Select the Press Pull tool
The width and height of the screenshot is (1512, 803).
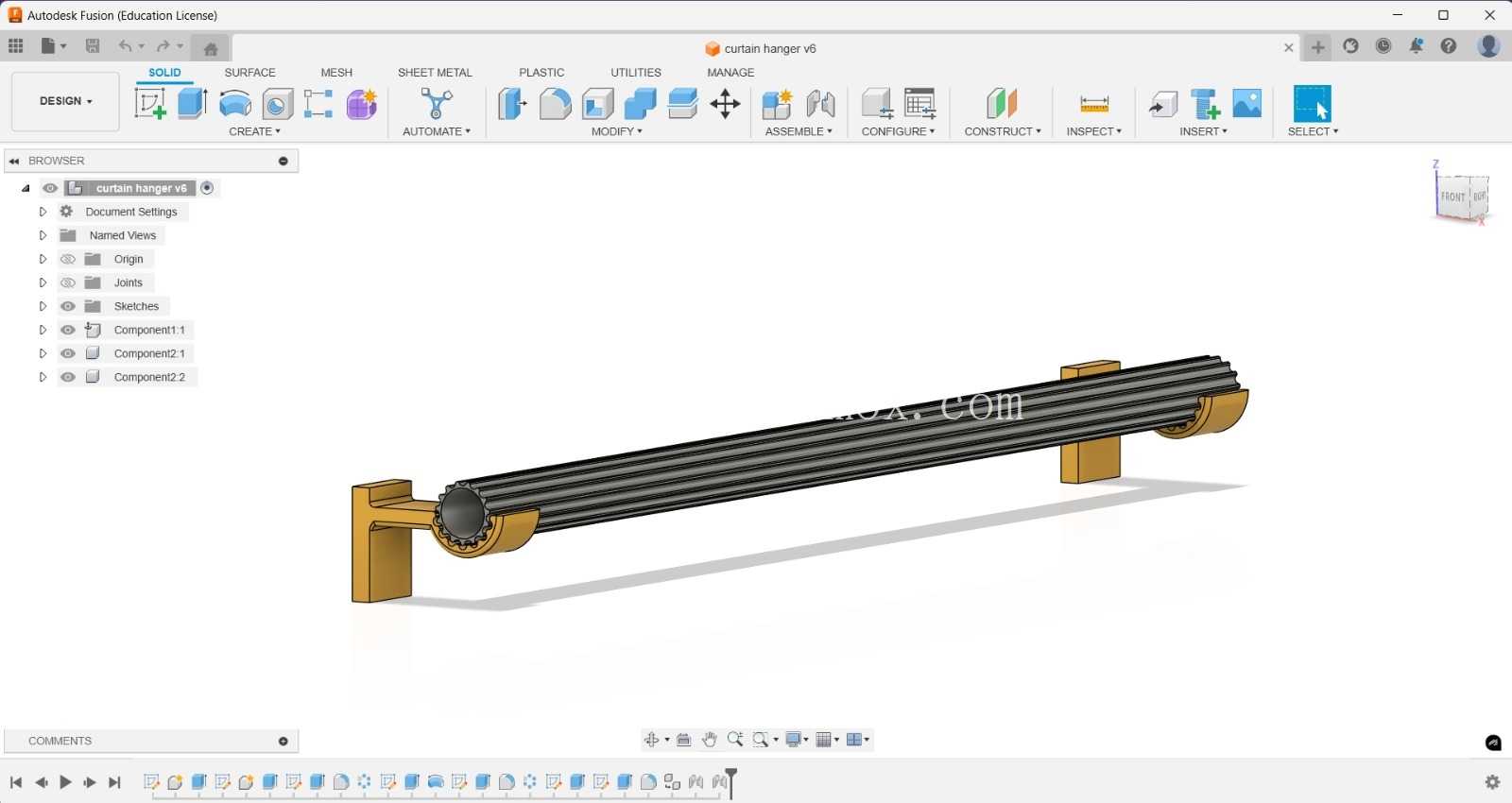pyautogui.click(x=512, y=103)
